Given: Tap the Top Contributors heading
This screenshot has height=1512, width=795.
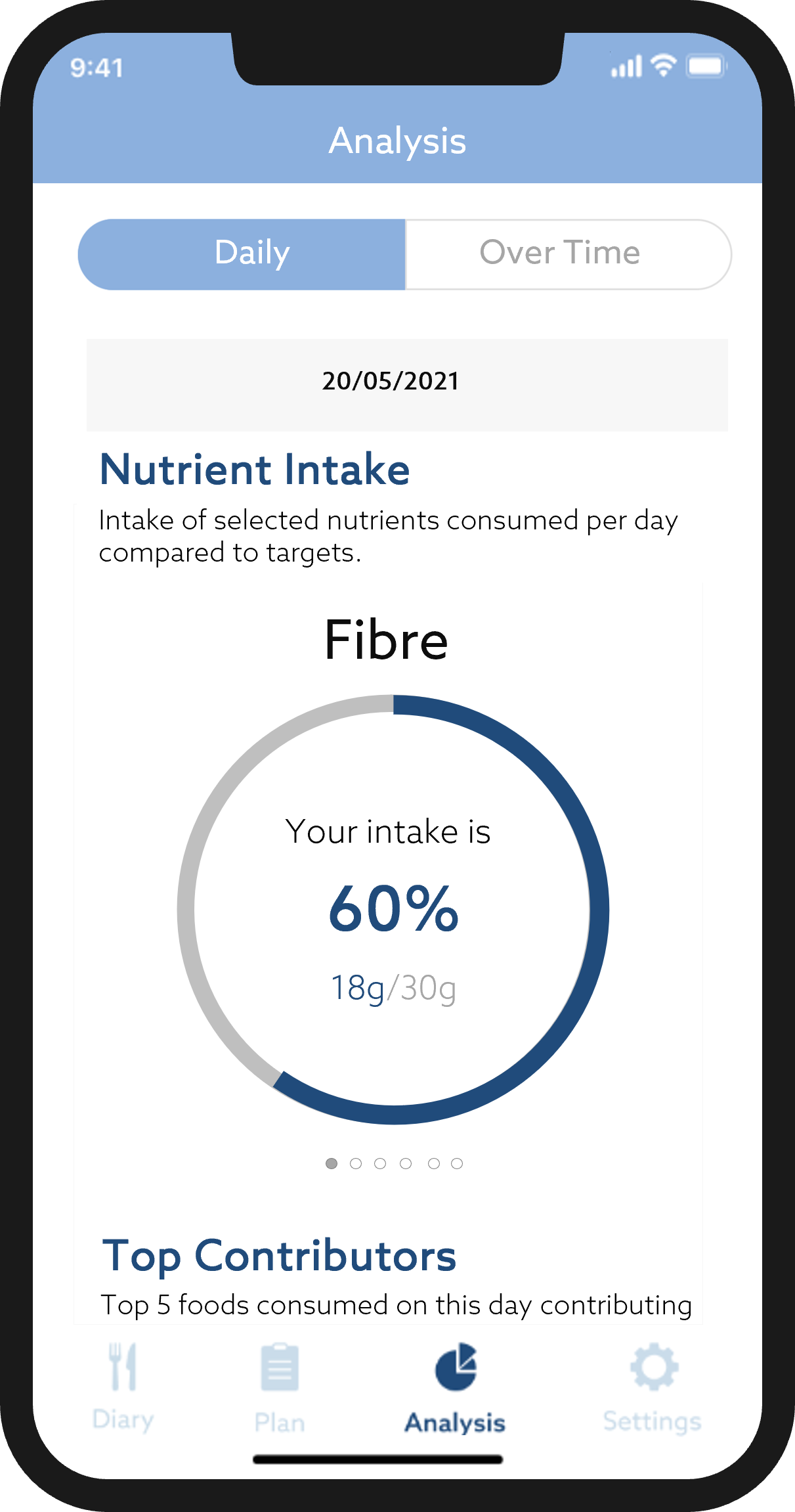Looking at the screenshot, I should pyautogui.click(x=279, y=1256).
